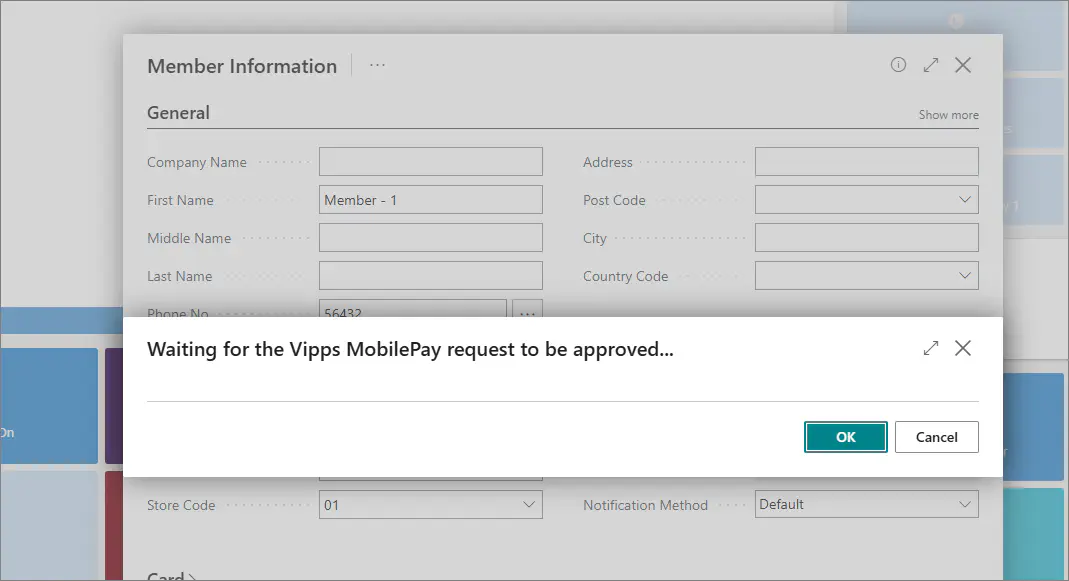This screenshot has width=1069, height=581.
Task: Open the Notification Method dropdown showing Default
Action: 965,505
